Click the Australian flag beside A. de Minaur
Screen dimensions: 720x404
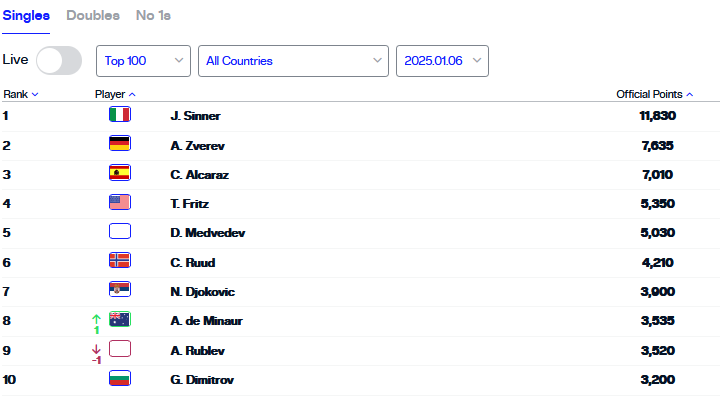(119, 320)
